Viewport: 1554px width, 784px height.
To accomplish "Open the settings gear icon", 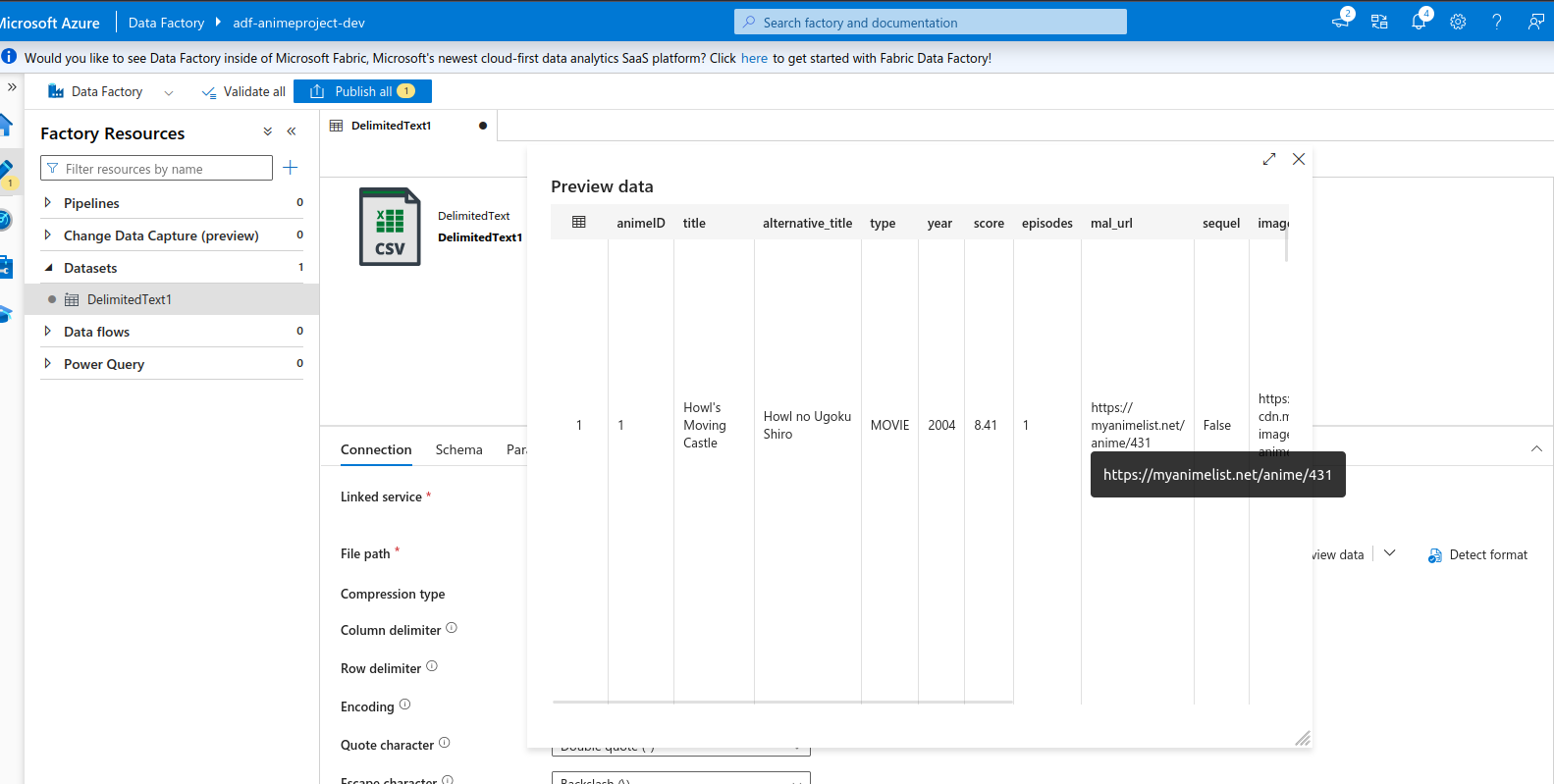I will point(1458,22).
